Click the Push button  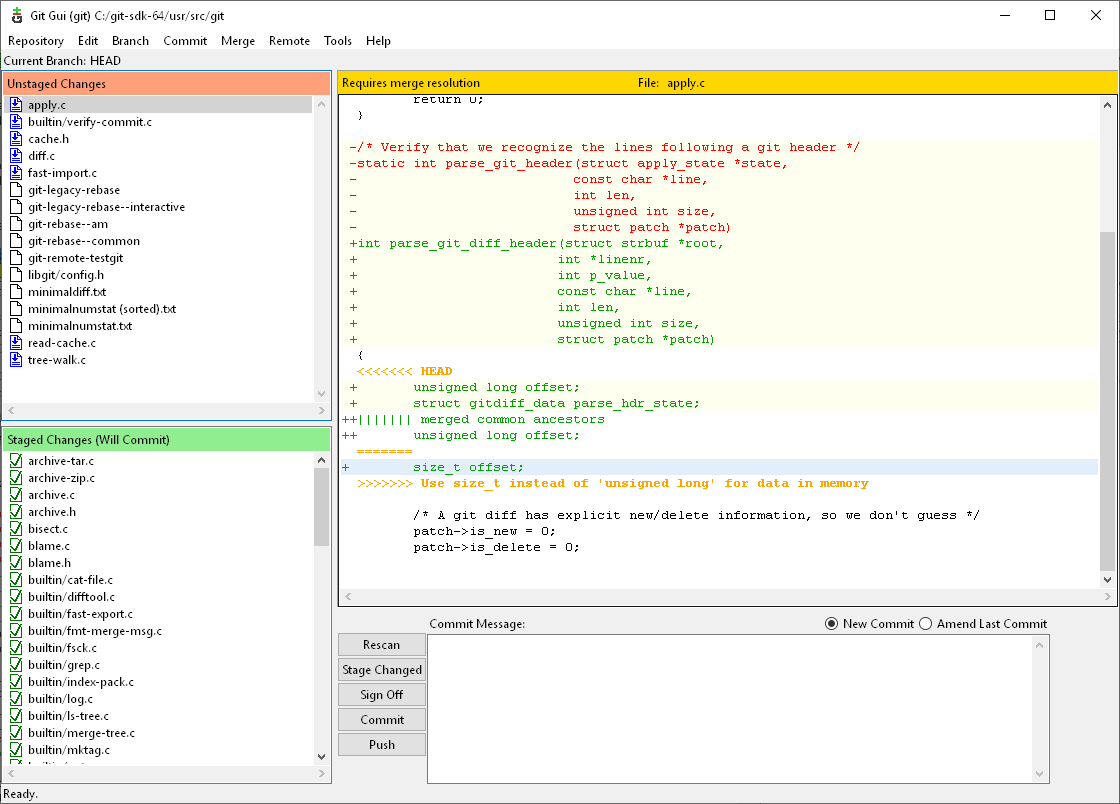pyautogui.click(x=381, y=745)
